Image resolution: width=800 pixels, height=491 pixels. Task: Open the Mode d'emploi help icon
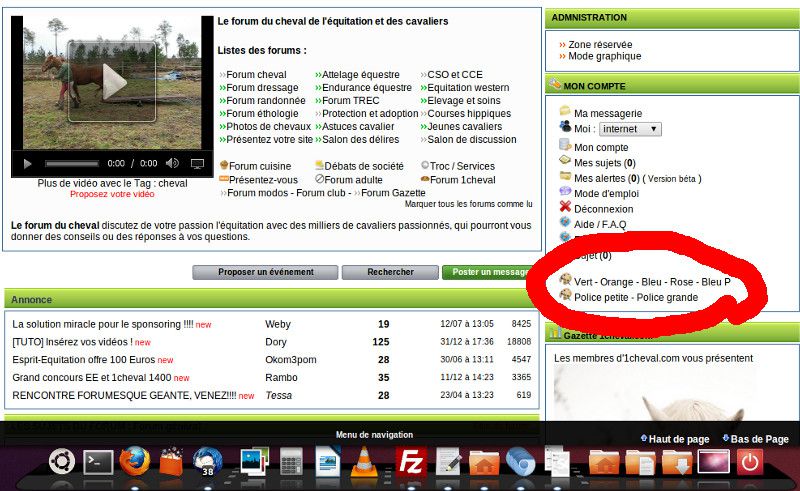(x=565, y=192)
